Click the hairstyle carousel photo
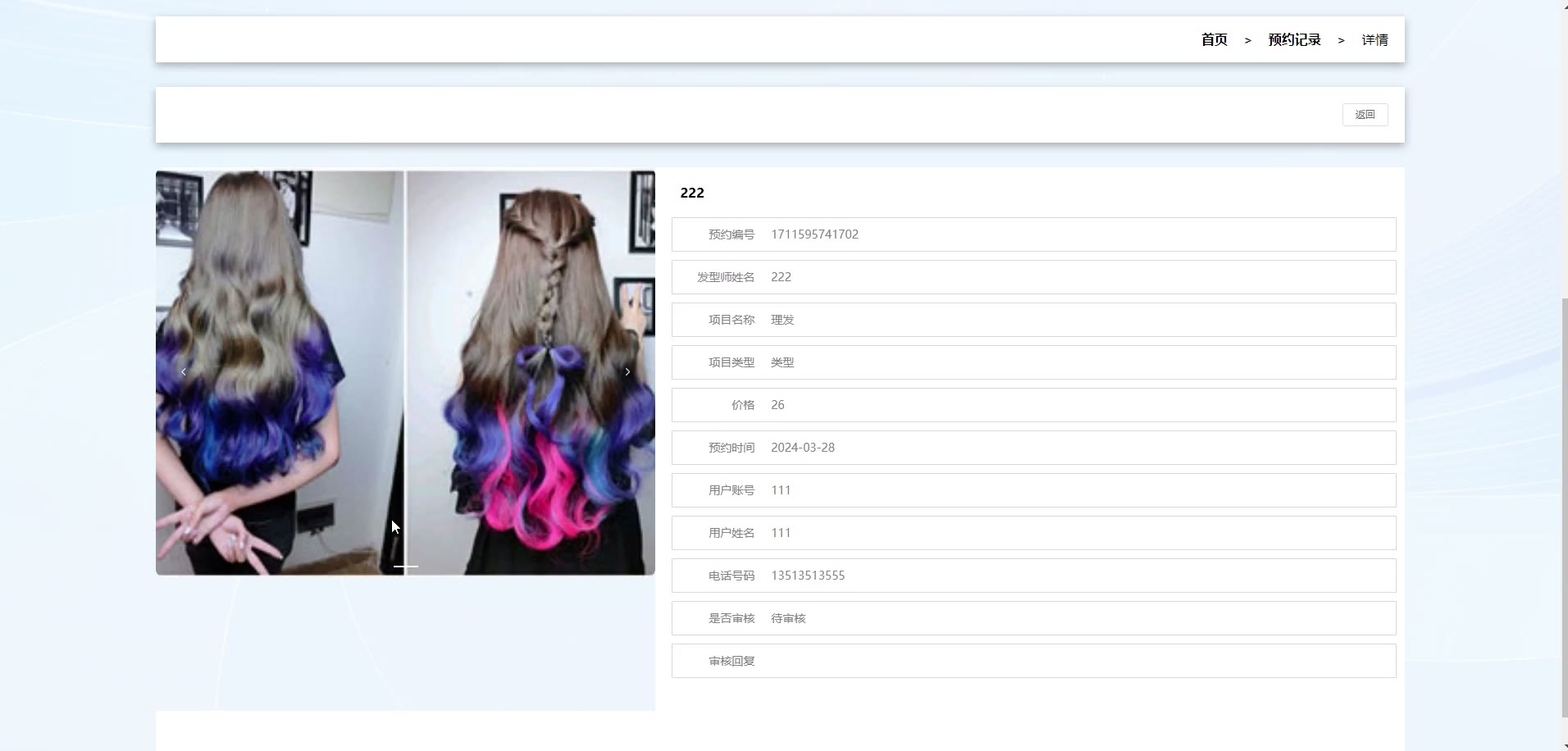Screen dimensions: 1568x751 [405, 372]
